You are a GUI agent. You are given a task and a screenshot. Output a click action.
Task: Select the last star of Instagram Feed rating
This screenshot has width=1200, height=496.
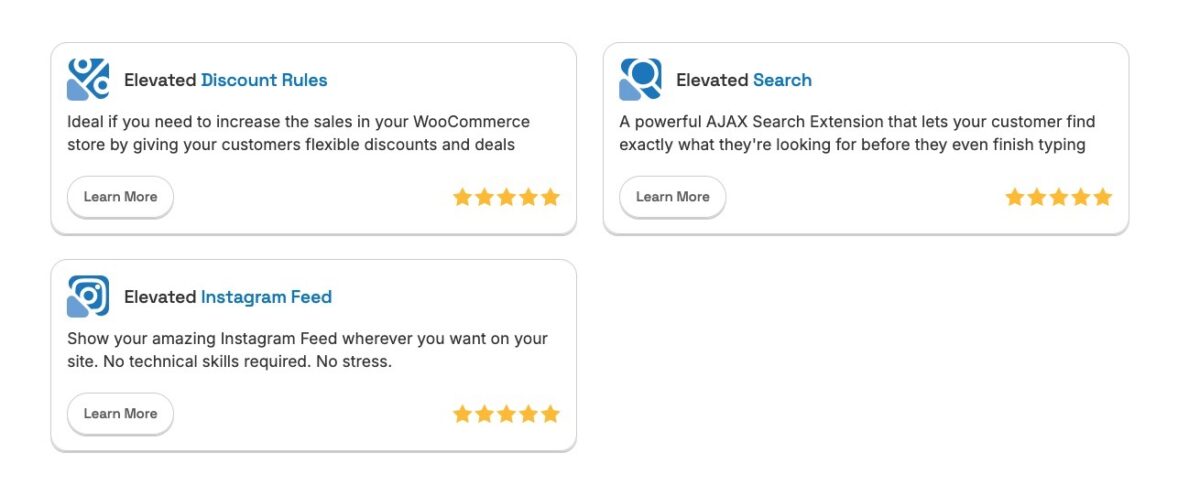point(550,414)
